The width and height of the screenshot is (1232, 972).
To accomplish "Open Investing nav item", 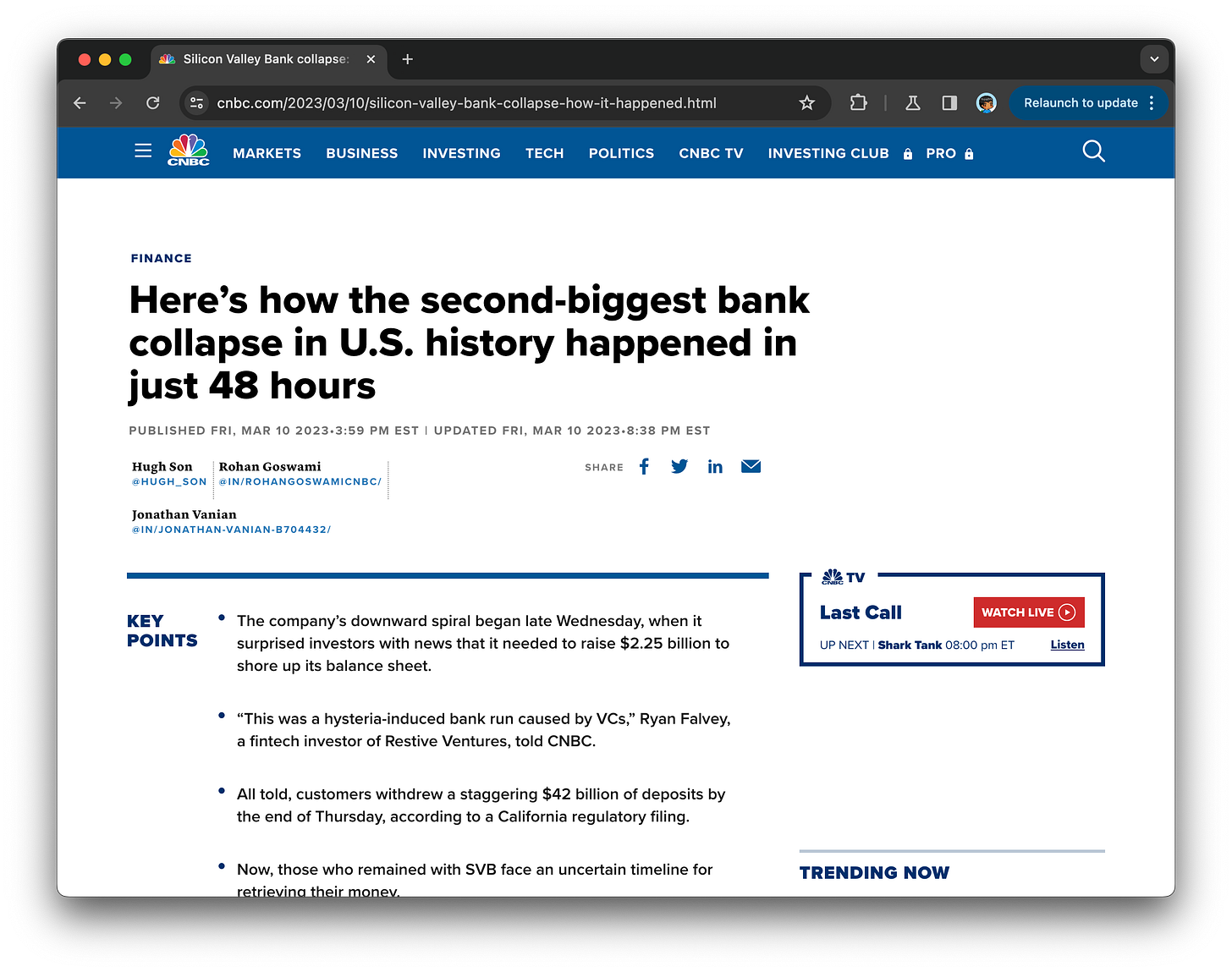I will tap(461, 153).
